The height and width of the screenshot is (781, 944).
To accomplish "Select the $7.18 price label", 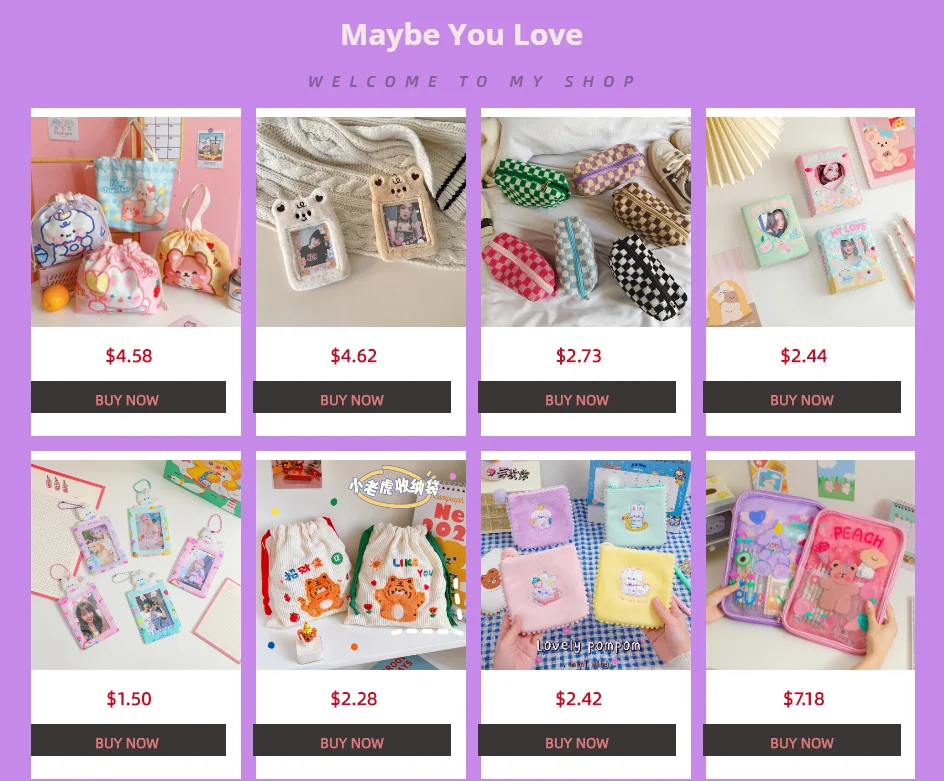I will point(804,699).
